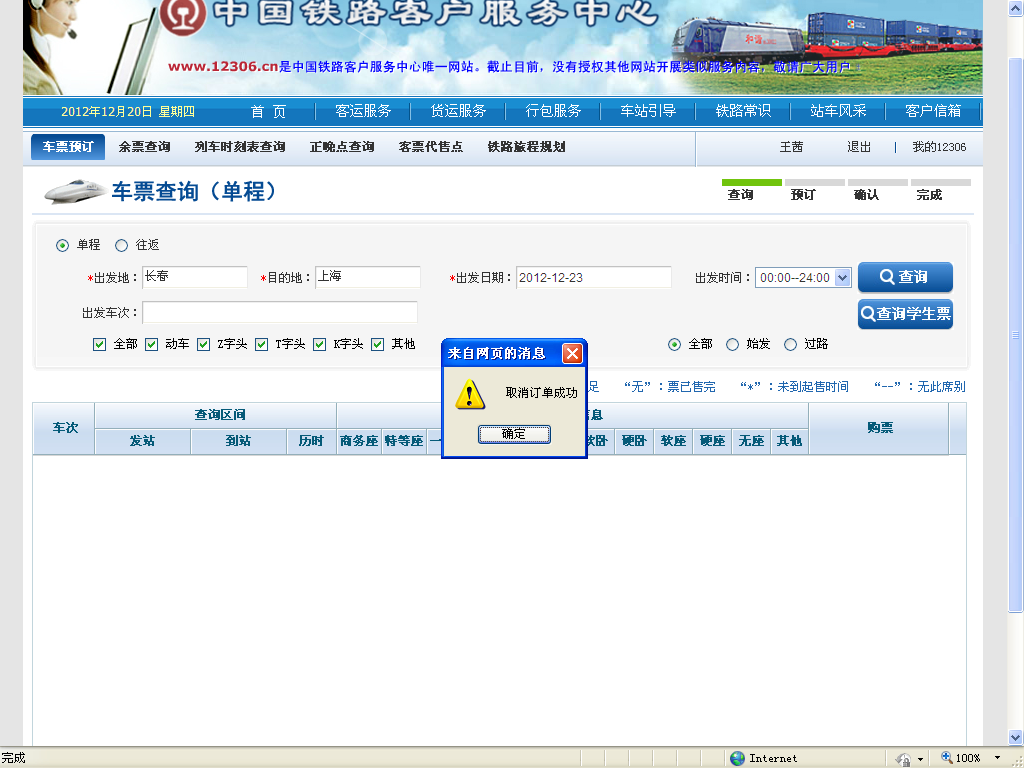Click the 硬座 column header

[712, 441]
